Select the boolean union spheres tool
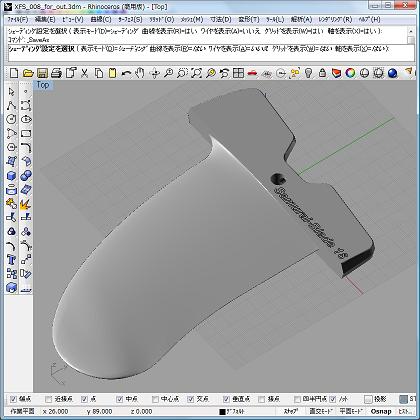Image resolution: width=420 pixels, height=420 pixels. click(26, 176)
